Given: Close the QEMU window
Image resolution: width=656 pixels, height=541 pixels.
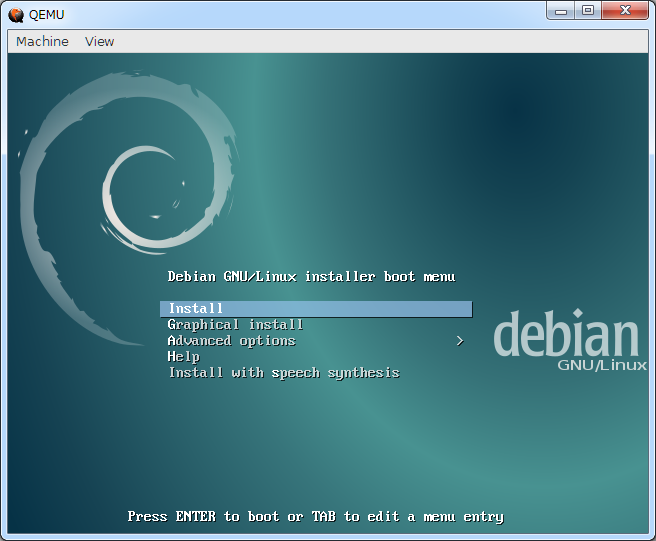Looking at the screenshot, I should point(625,11).
